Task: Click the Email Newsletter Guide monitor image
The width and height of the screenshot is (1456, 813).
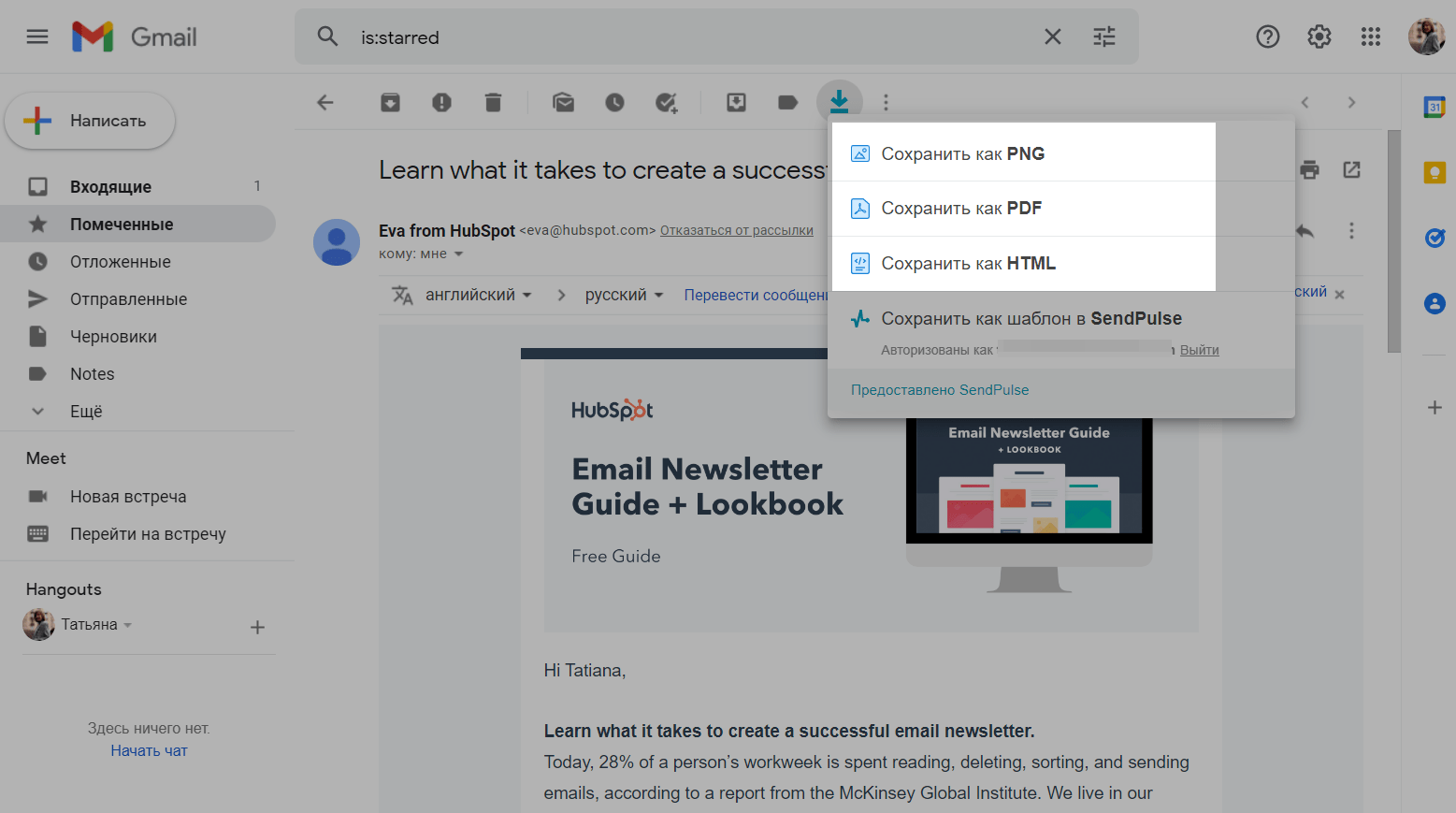Action: click(1029, 505)
